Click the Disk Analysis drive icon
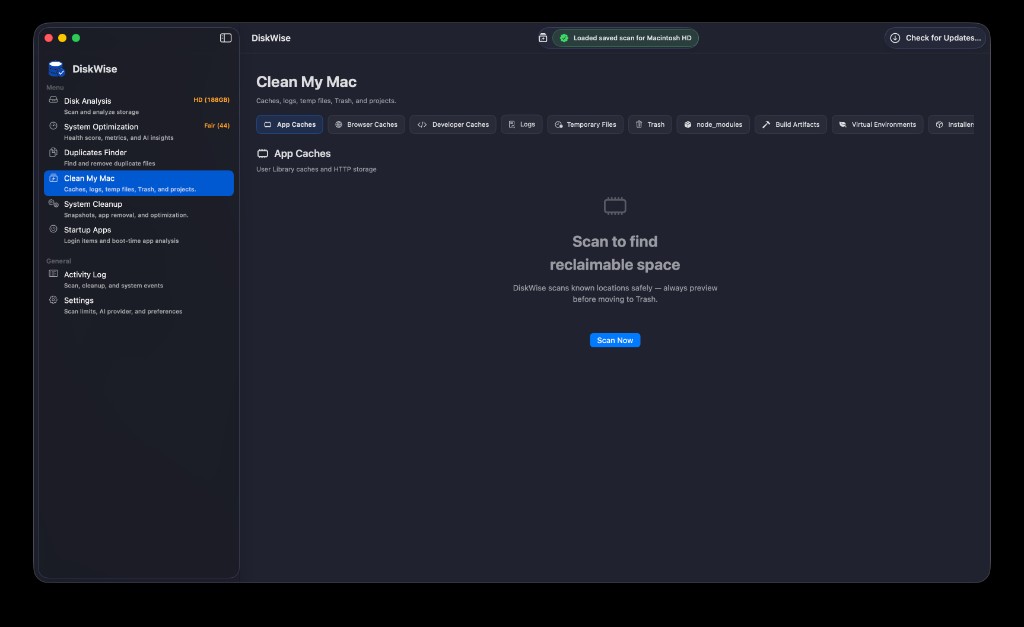 (x=54, y=100)
